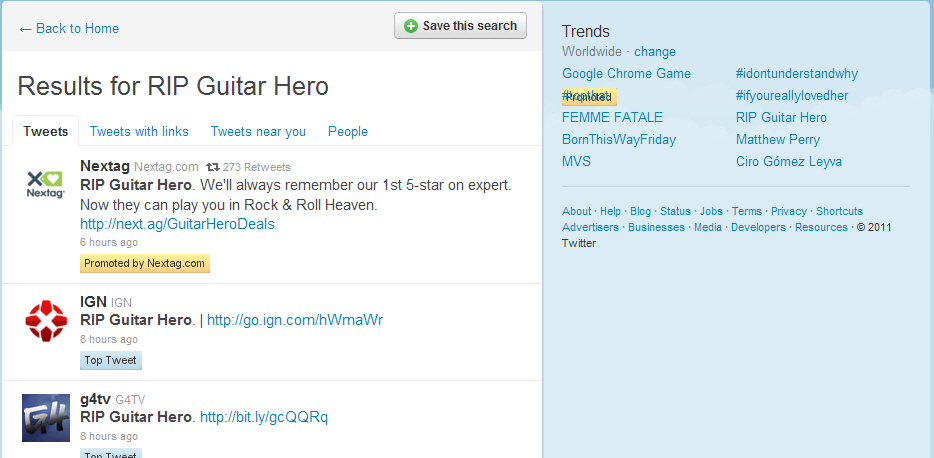934x458 pixels.
Task: Open the bit.ly/gcQQRq link
Action: click(x=264, y=417)
